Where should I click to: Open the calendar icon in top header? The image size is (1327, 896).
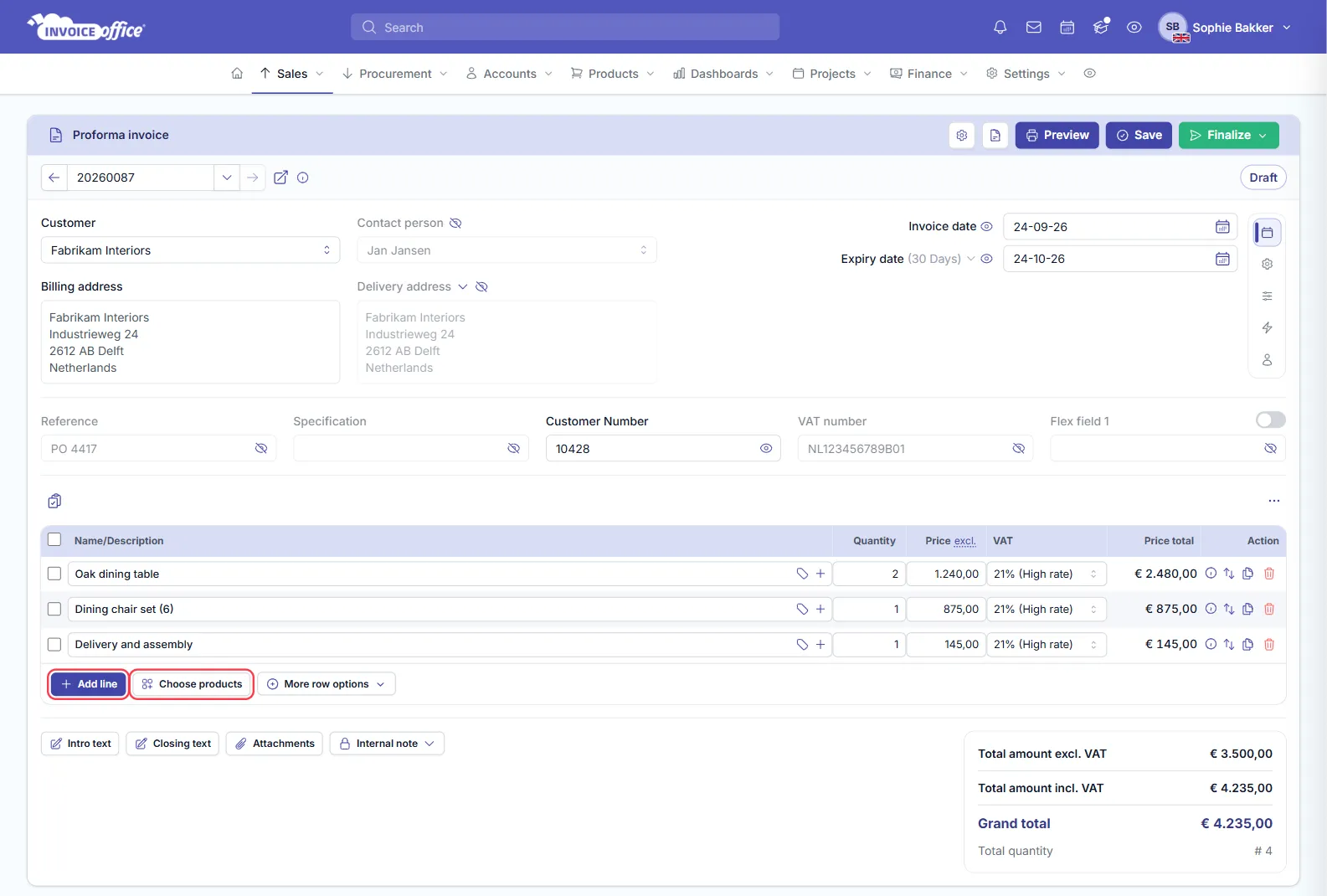[1067, 28]
